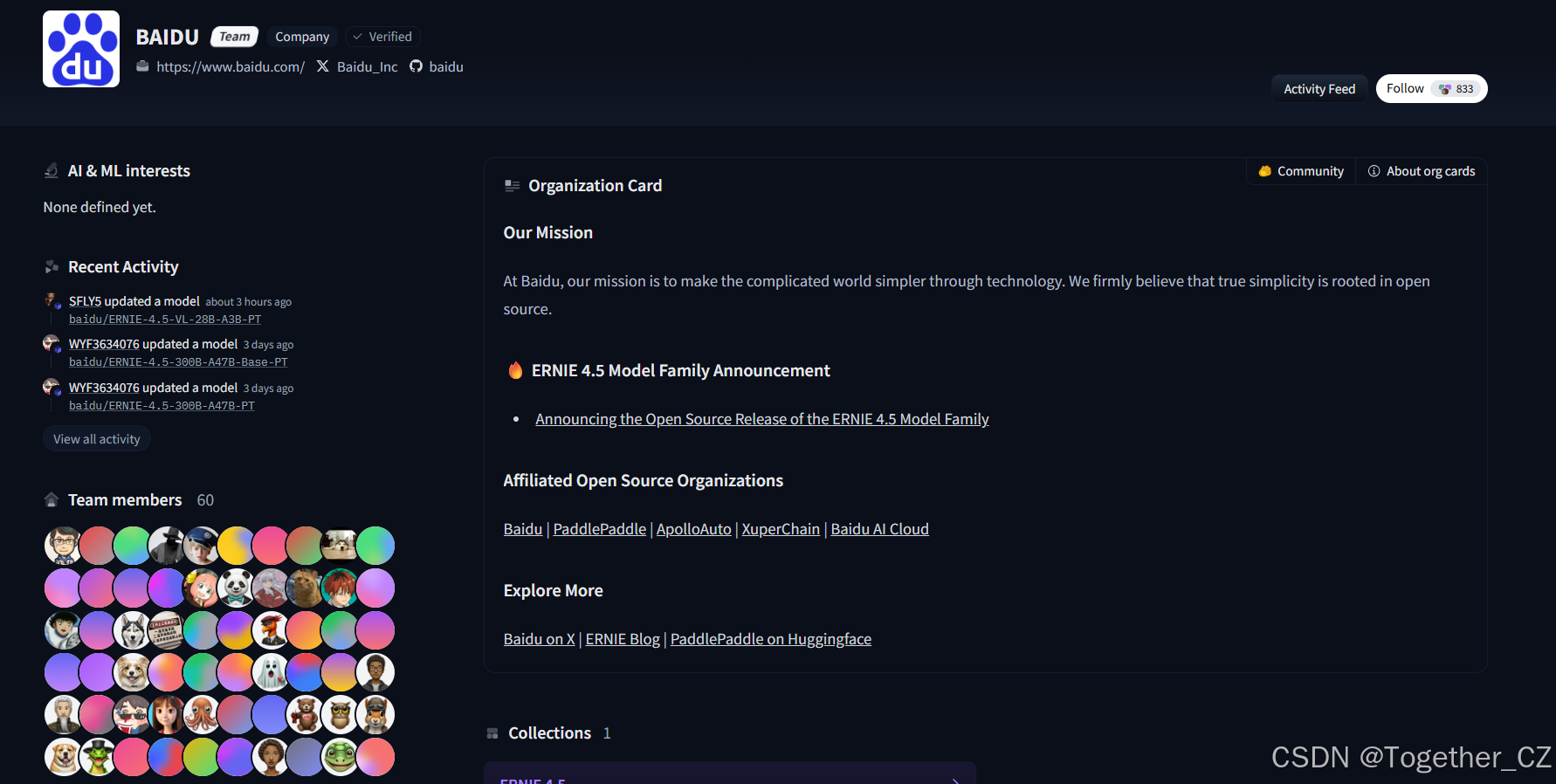The image size is (1556, 784).
Task: Click the 833 follower count
Action: tap(1456, 89)
